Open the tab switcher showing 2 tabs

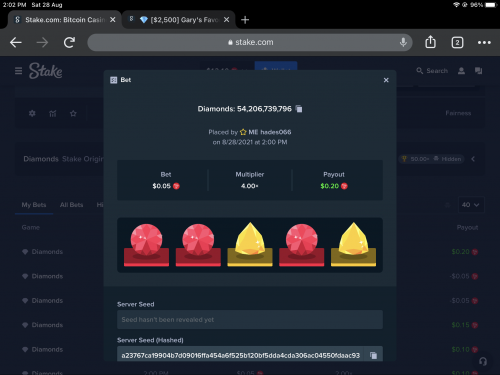point(457,42)
